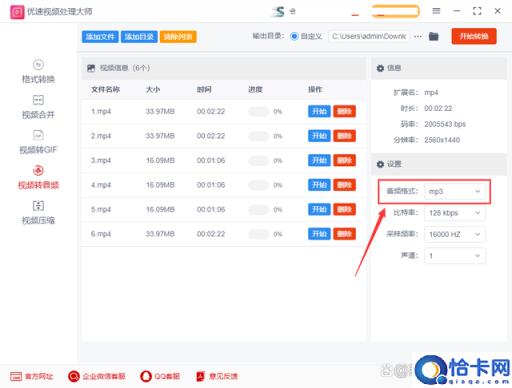Delete 5.mp4 from the list
512x388 pixels.
click(344, 209)
